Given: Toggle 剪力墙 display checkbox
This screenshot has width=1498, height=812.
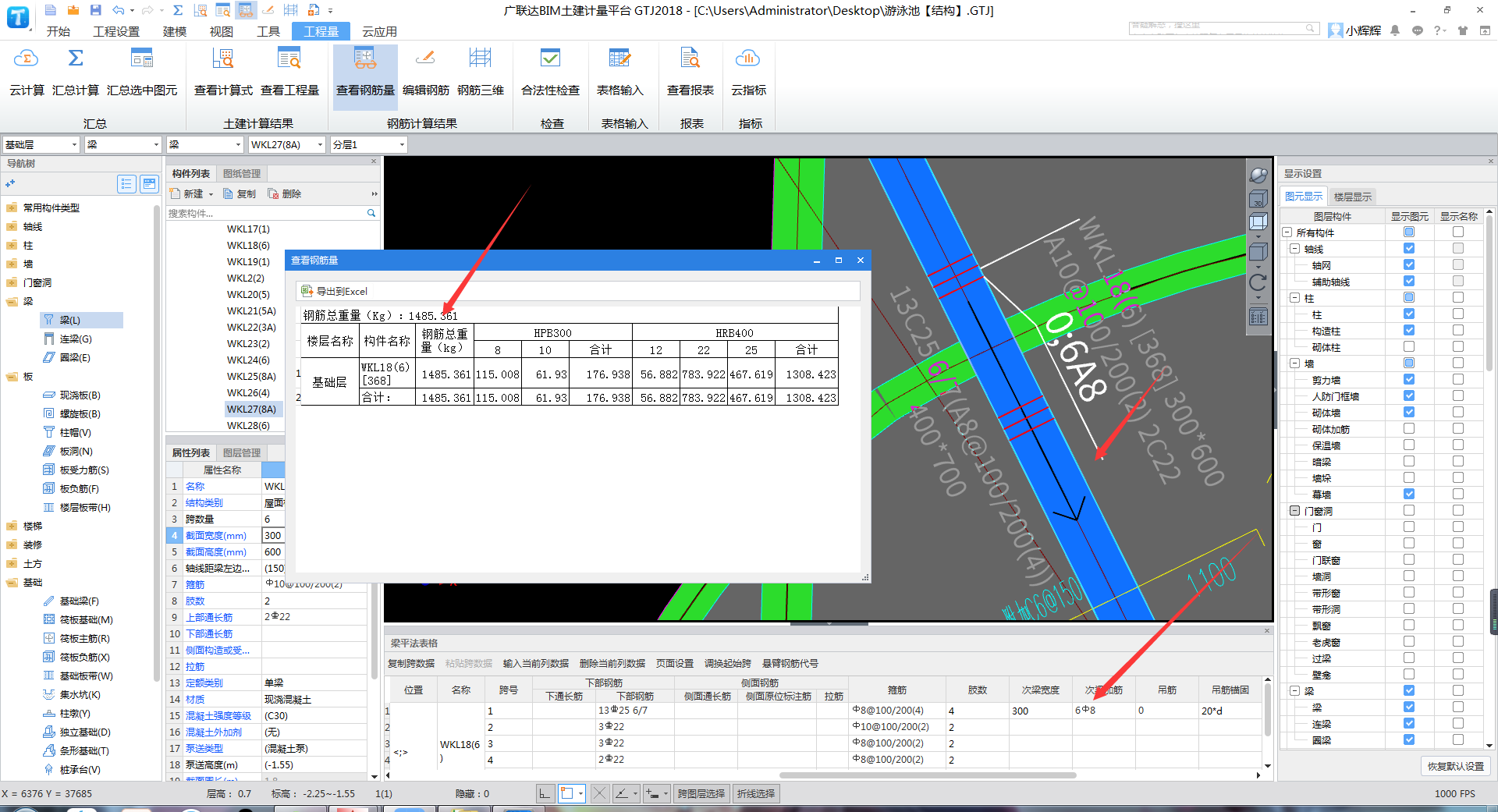Looking at the screenshot, I should pyautogui.click(x=1409, y=380).
